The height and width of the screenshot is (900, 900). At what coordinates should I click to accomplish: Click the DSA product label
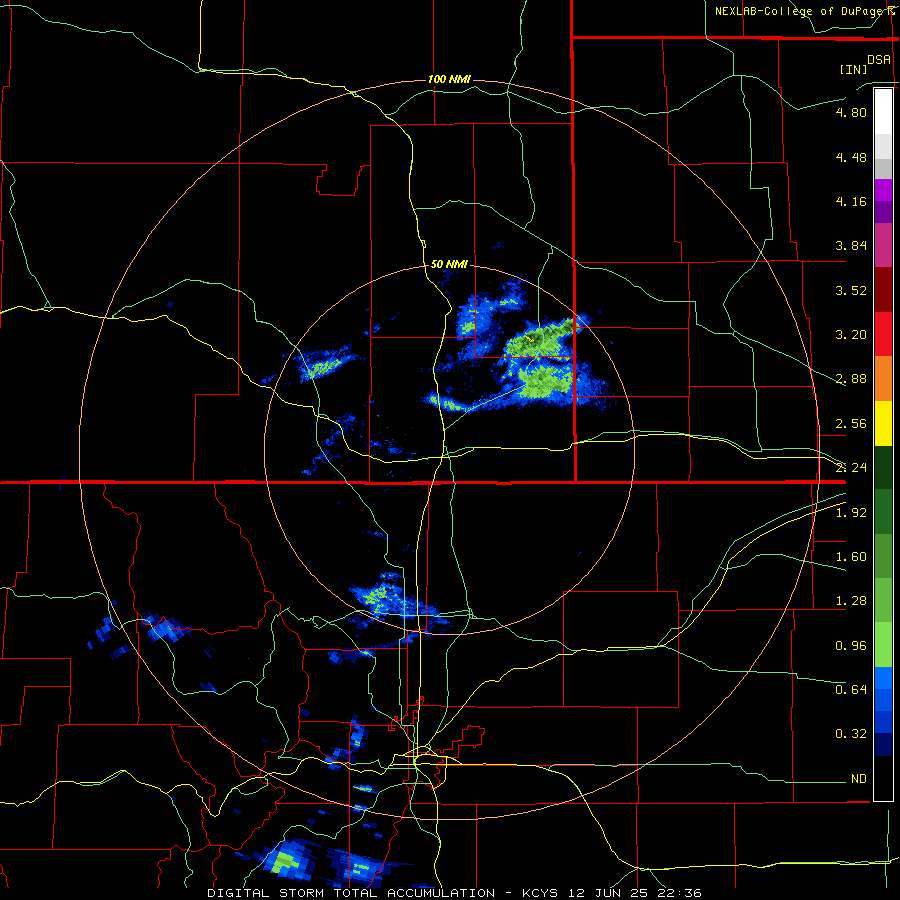click(x=879, y=59)
